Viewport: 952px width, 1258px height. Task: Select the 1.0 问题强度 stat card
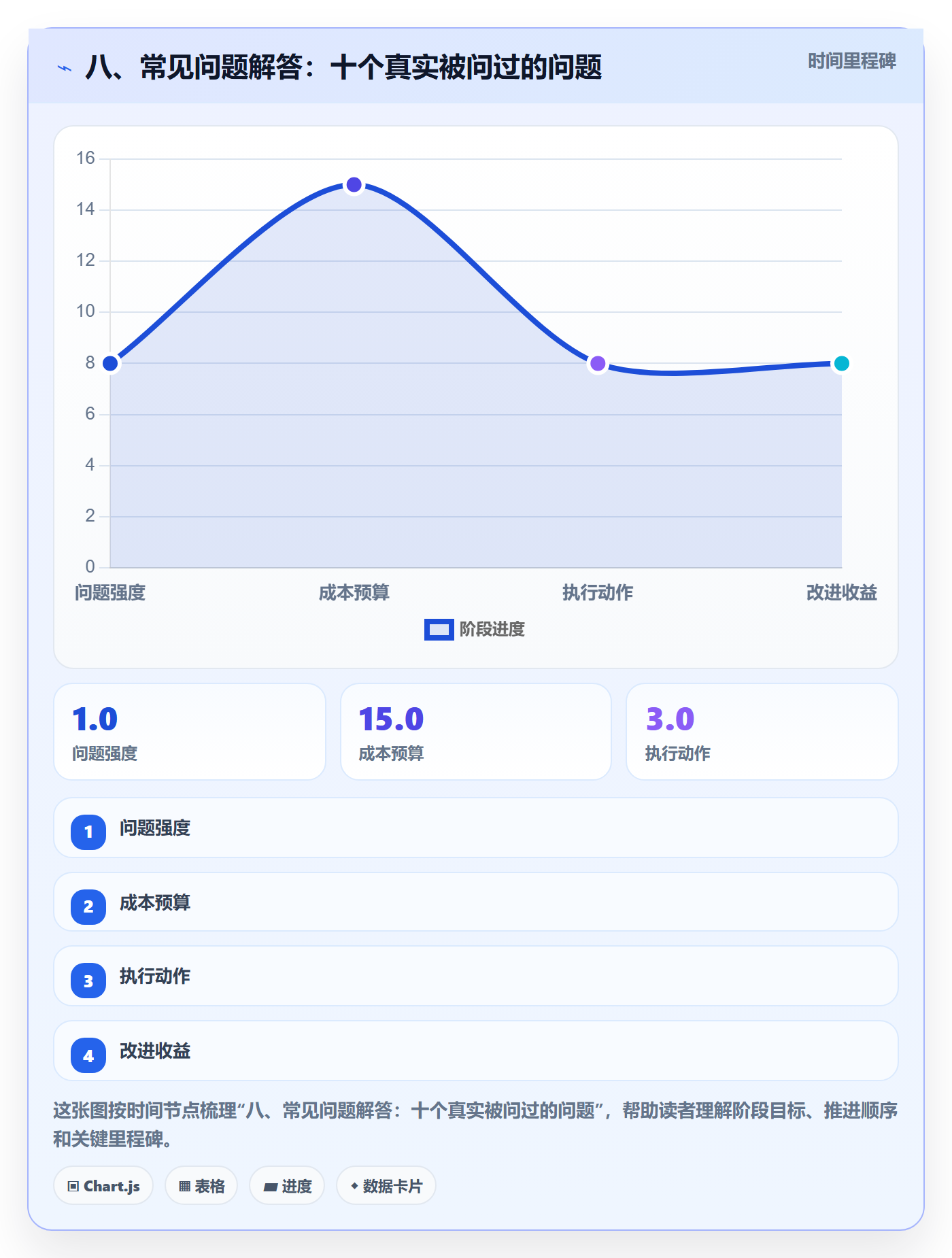(x=190, y=732)
